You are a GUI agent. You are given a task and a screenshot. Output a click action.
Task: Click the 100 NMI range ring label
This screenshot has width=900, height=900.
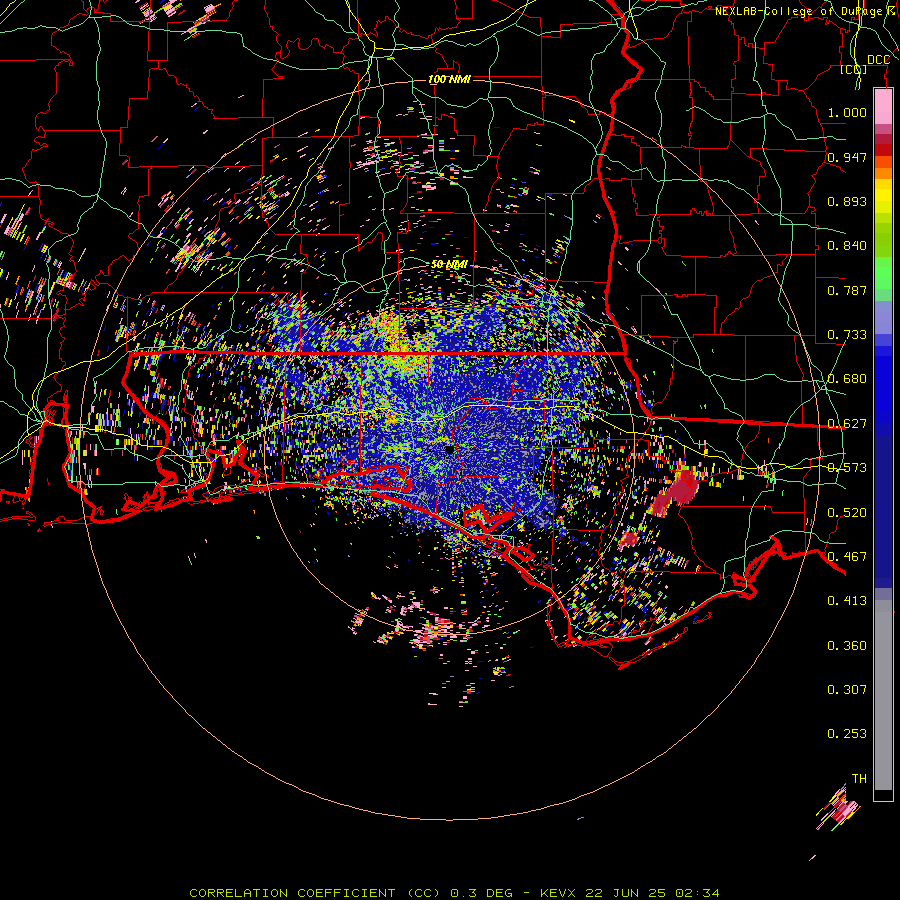pyautogui.click(x=449, y=79)
